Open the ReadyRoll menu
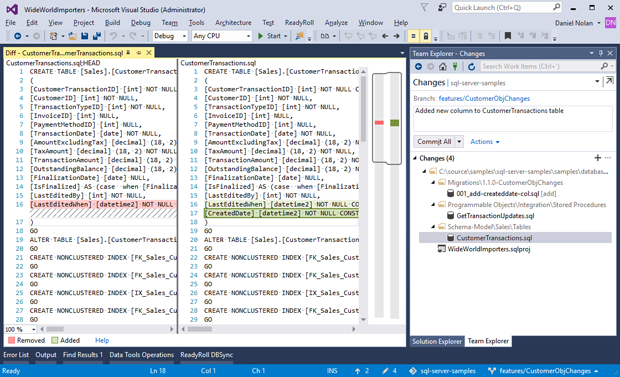 pyautogui.click(x=299, y=23)
